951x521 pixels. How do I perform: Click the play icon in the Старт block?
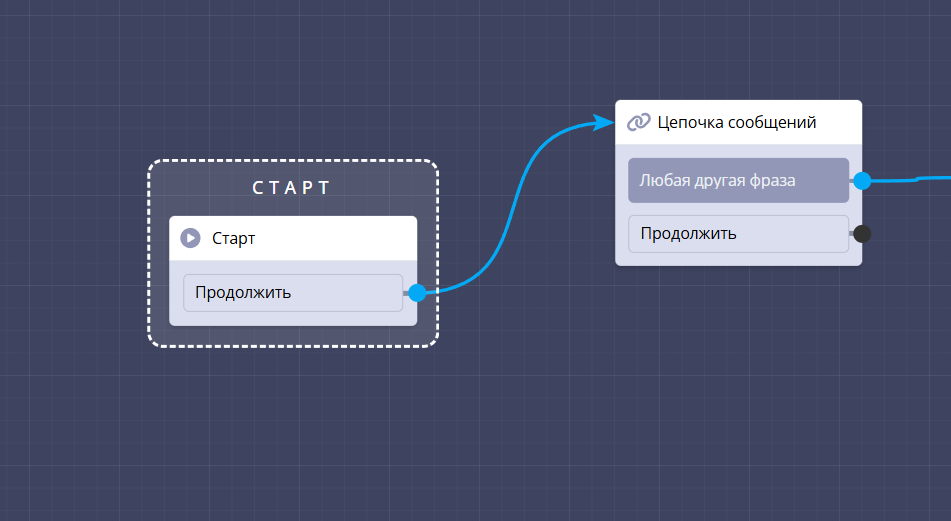[x=190, y=239]
